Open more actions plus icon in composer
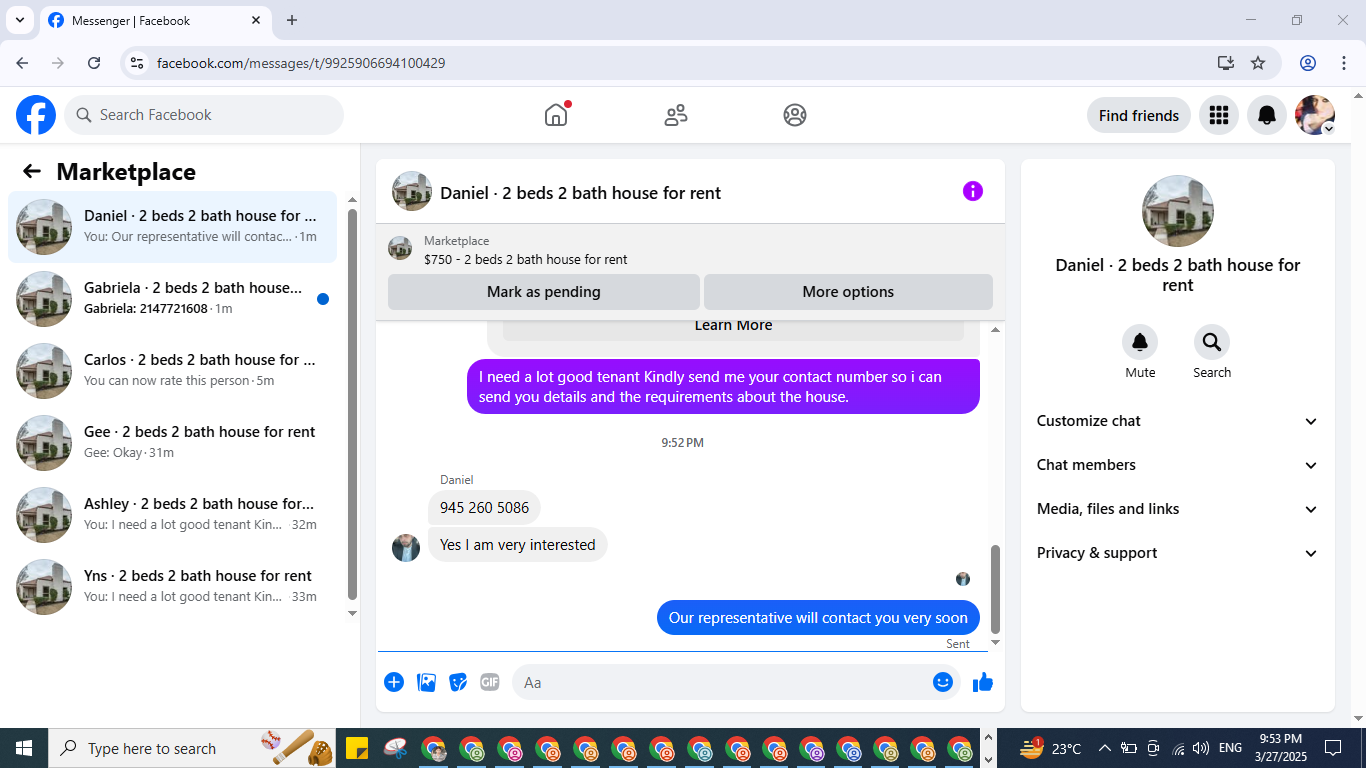 tap(394, 682)
